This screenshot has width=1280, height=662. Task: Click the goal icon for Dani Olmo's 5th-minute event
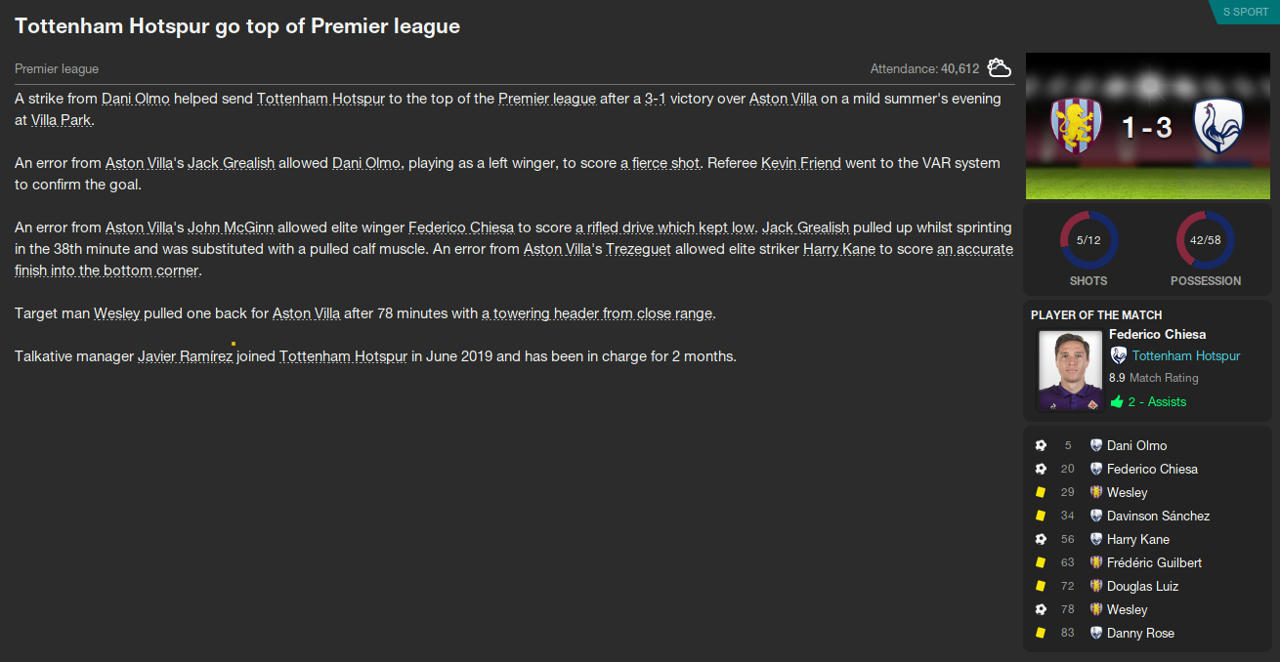pos(1041,446)
